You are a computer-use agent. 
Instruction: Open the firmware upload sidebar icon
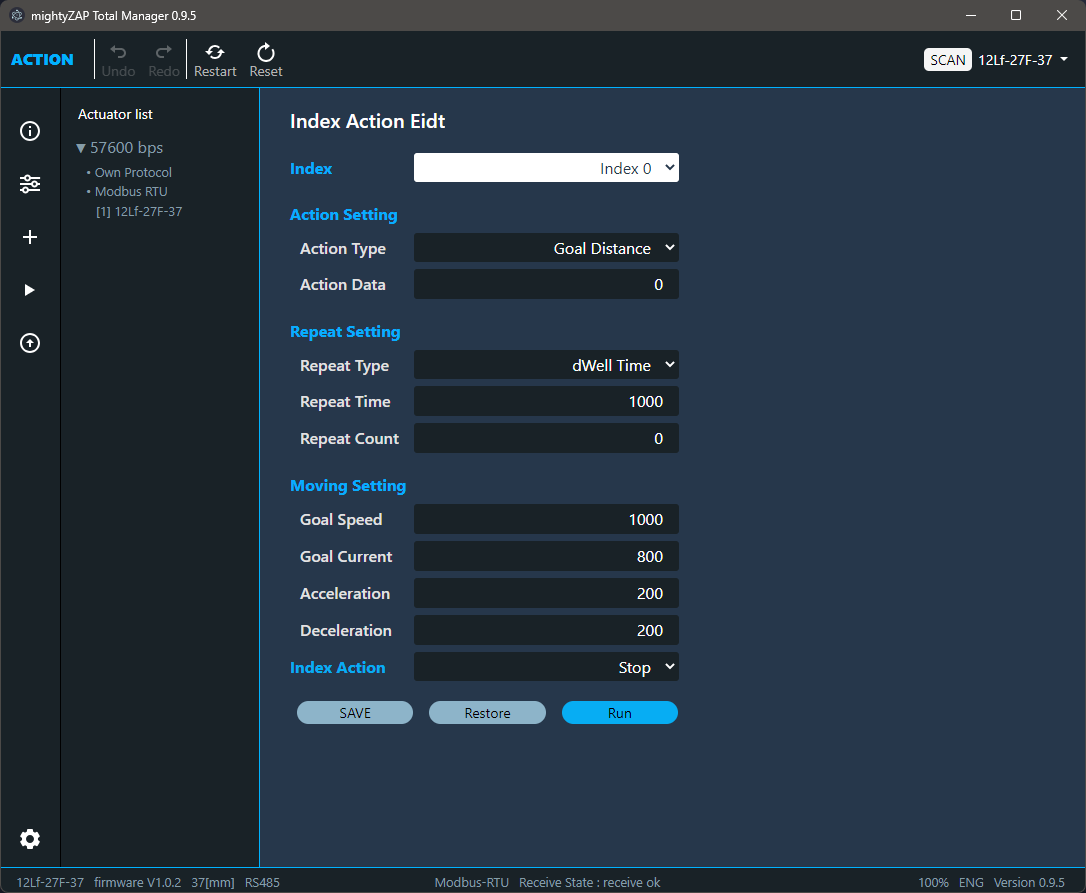(x=30, y=343)
